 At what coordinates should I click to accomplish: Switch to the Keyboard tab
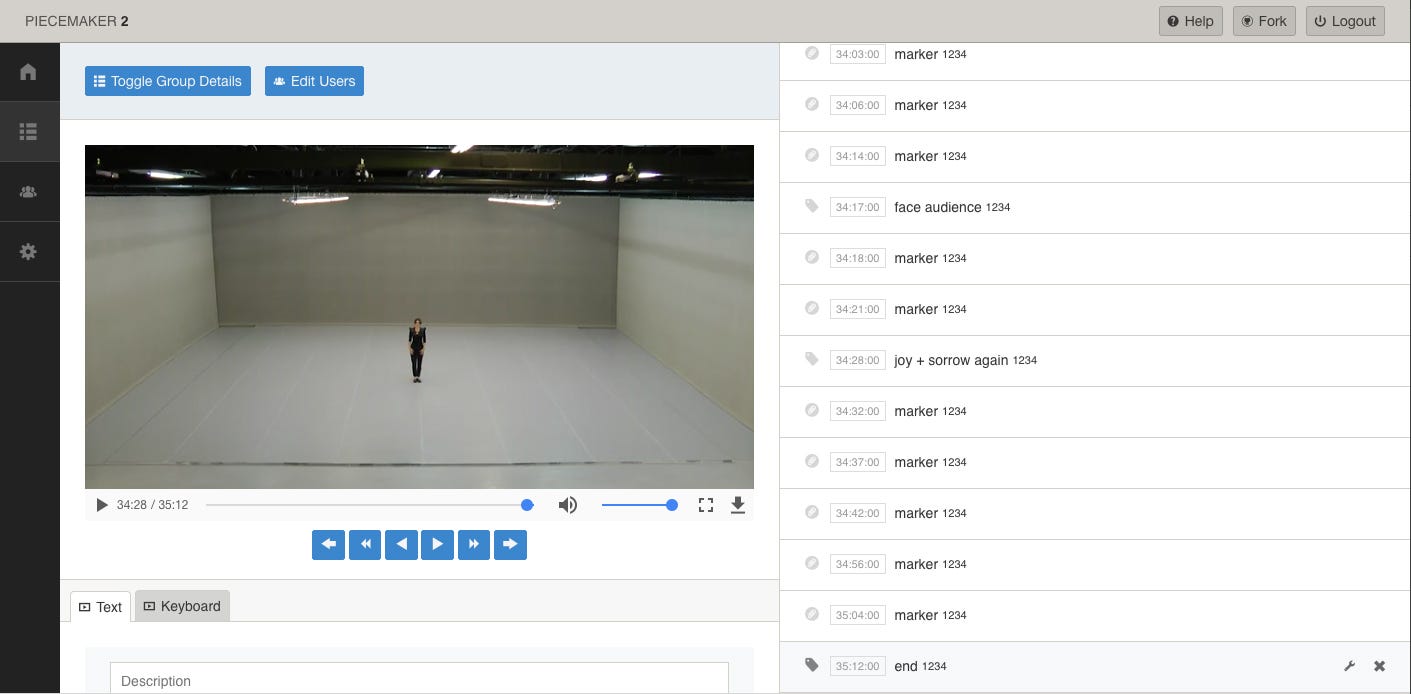coord(182,606)
